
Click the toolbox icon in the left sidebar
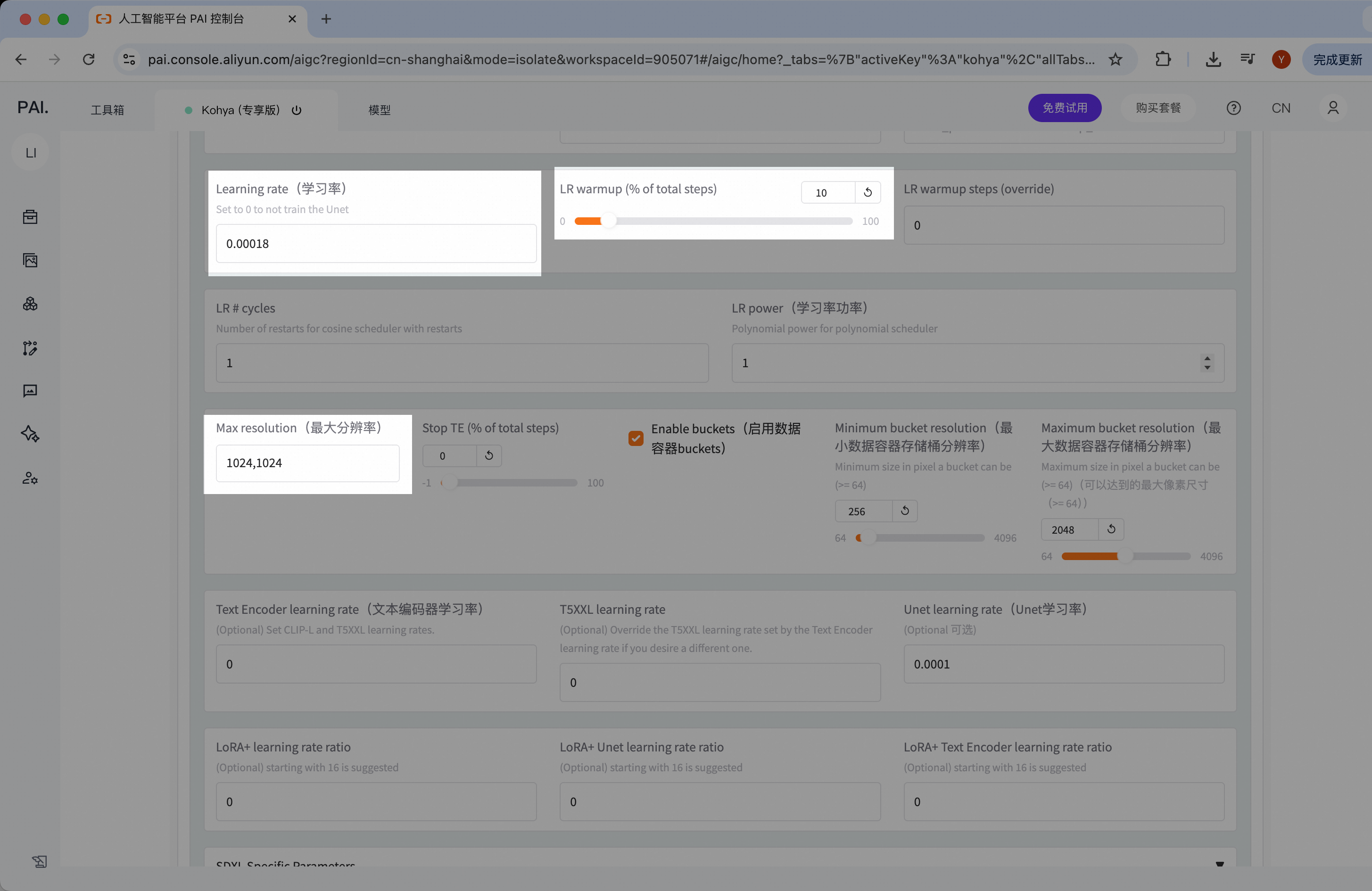[30, 217]
